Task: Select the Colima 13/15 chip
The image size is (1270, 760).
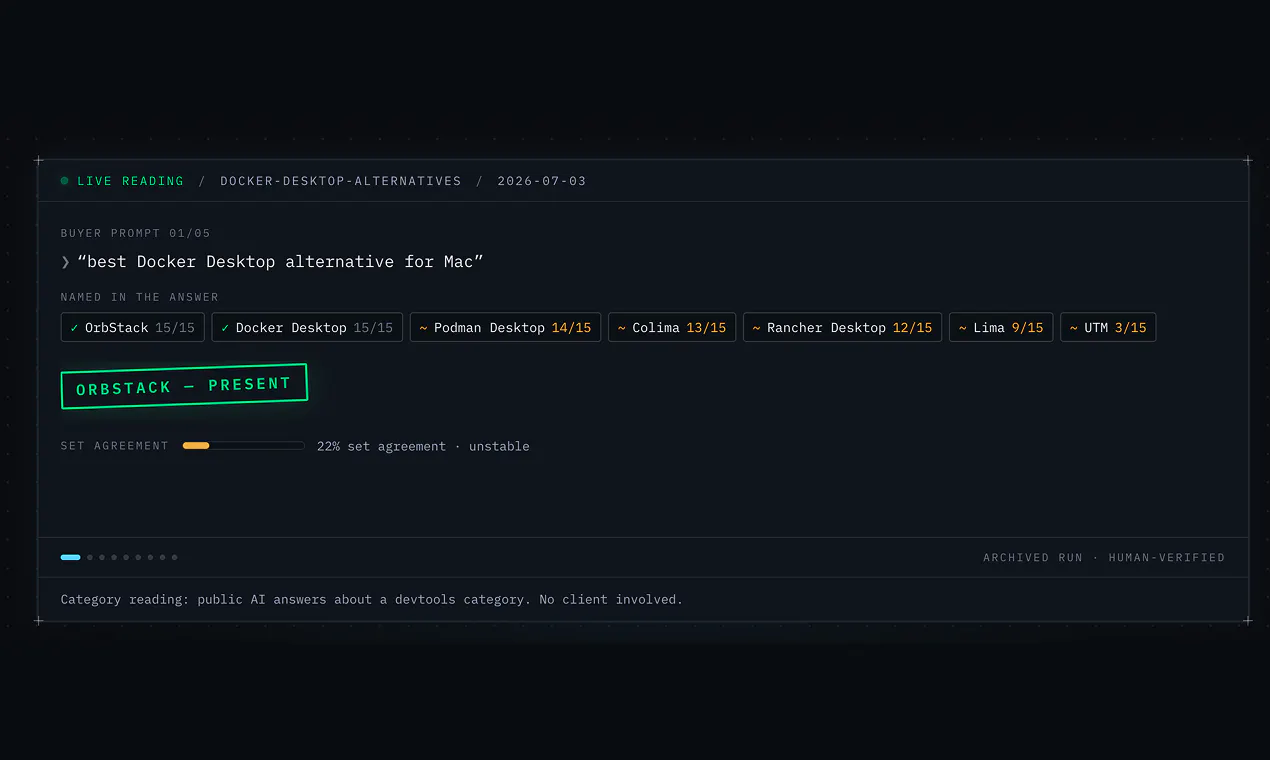Action: [x=672, y=328]
